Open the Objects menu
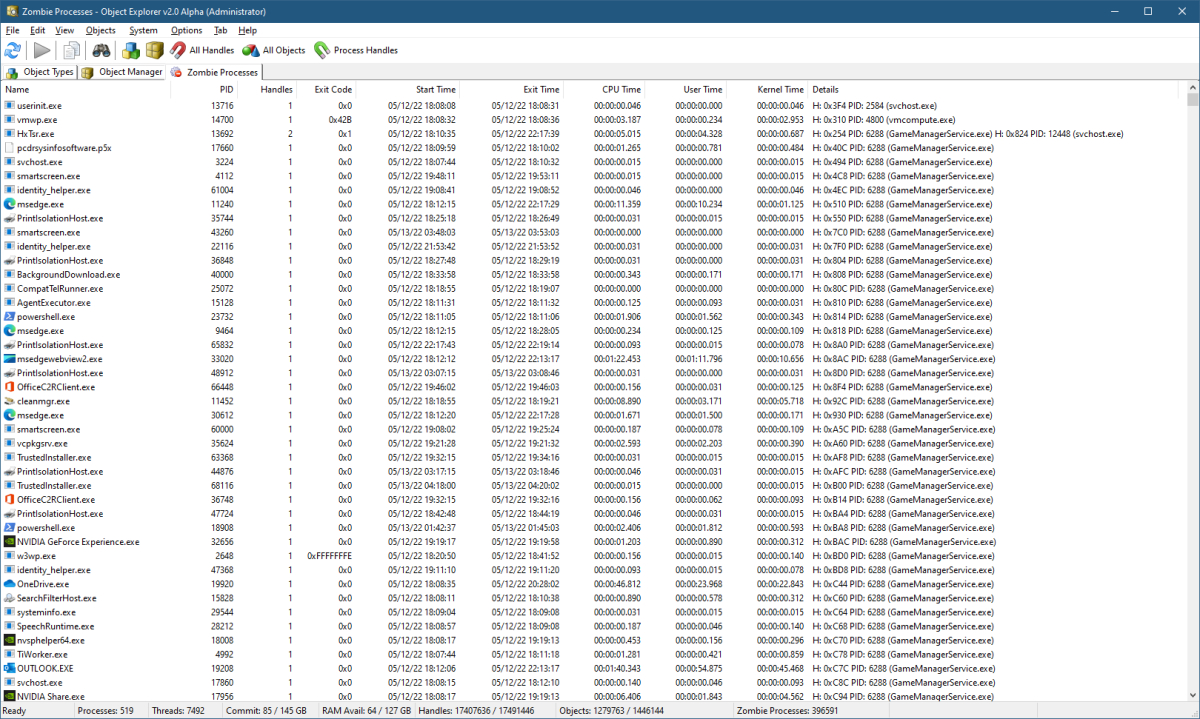1200x719 pixels. tap(101, 30)
